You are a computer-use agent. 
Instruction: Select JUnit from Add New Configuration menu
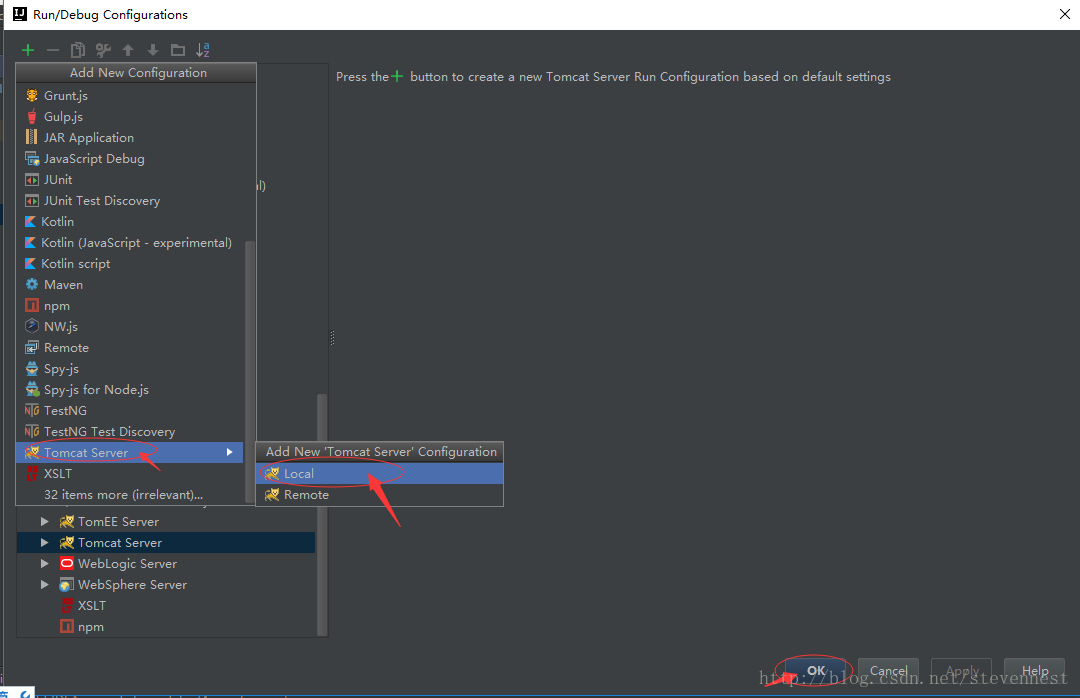tap(131, 179)
